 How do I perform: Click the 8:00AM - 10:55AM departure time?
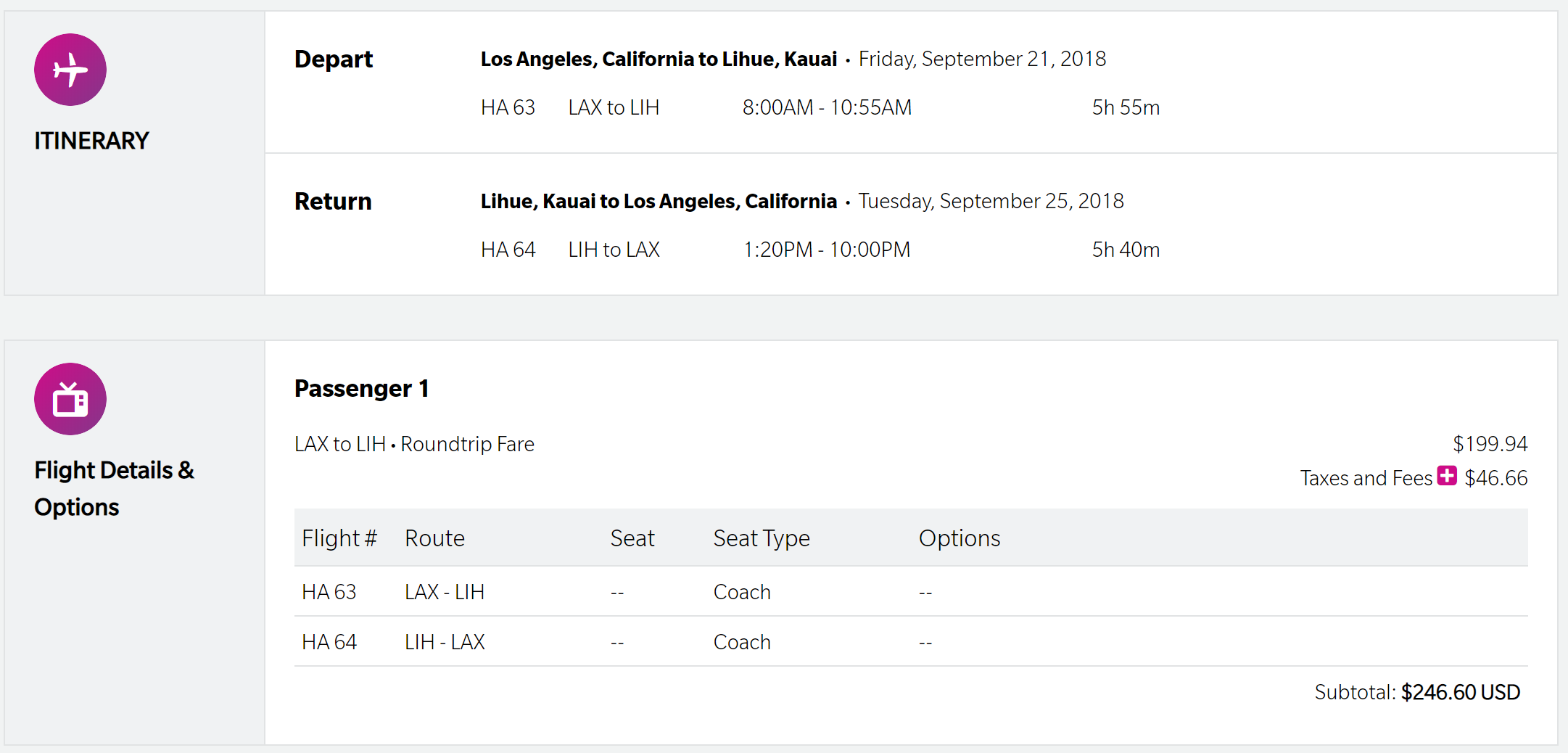point(827,108)
